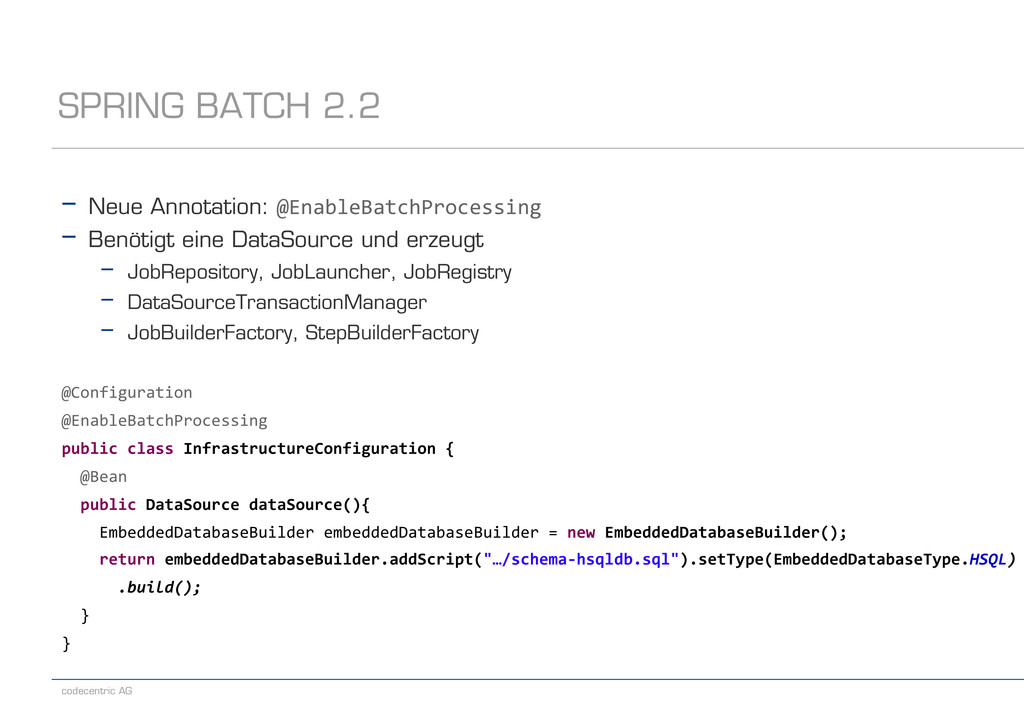Click the SPRING BATCH 2.2 slide title
The image size is (1024, 724).
(x=218, y=106)
